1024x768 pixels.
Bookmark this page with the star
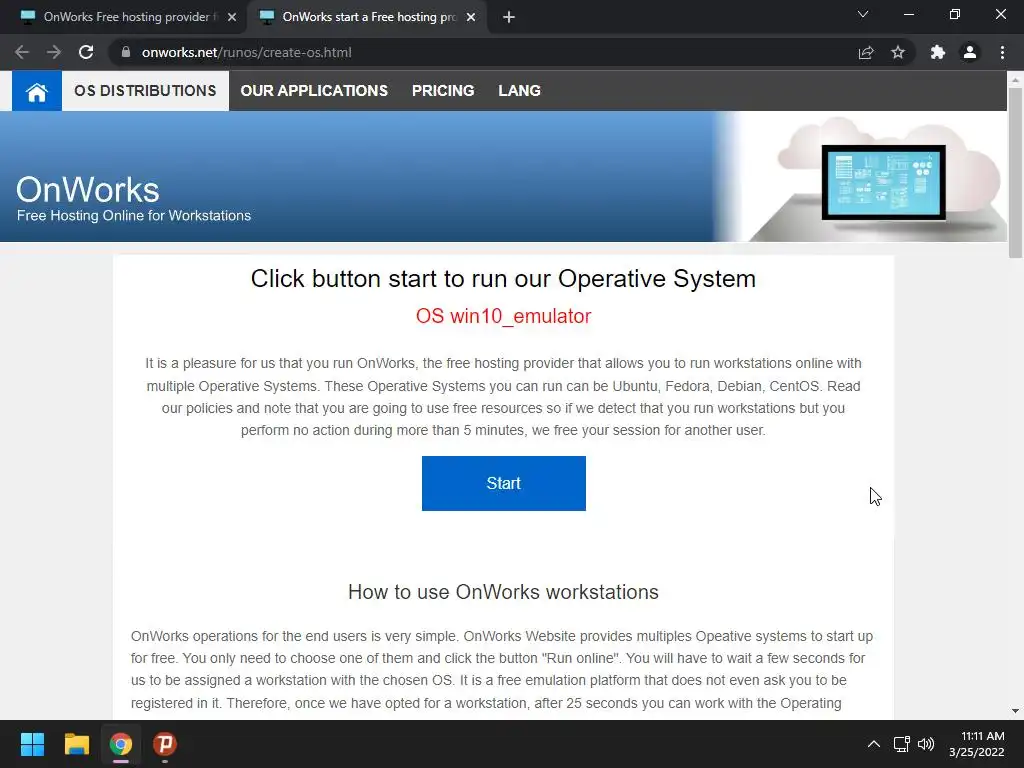(898, 52)
